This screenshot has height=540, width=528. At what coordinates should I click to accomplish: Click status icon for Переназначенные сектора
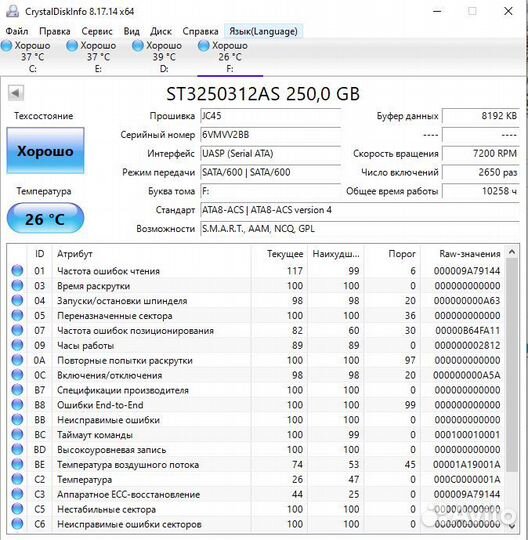(x=17, y=315)
